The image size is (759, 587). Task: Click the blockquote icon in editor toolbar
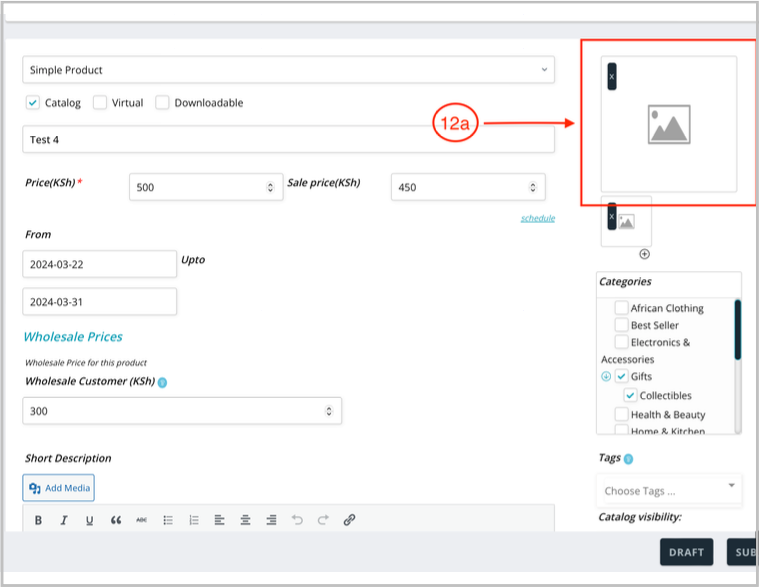point(116,520)
